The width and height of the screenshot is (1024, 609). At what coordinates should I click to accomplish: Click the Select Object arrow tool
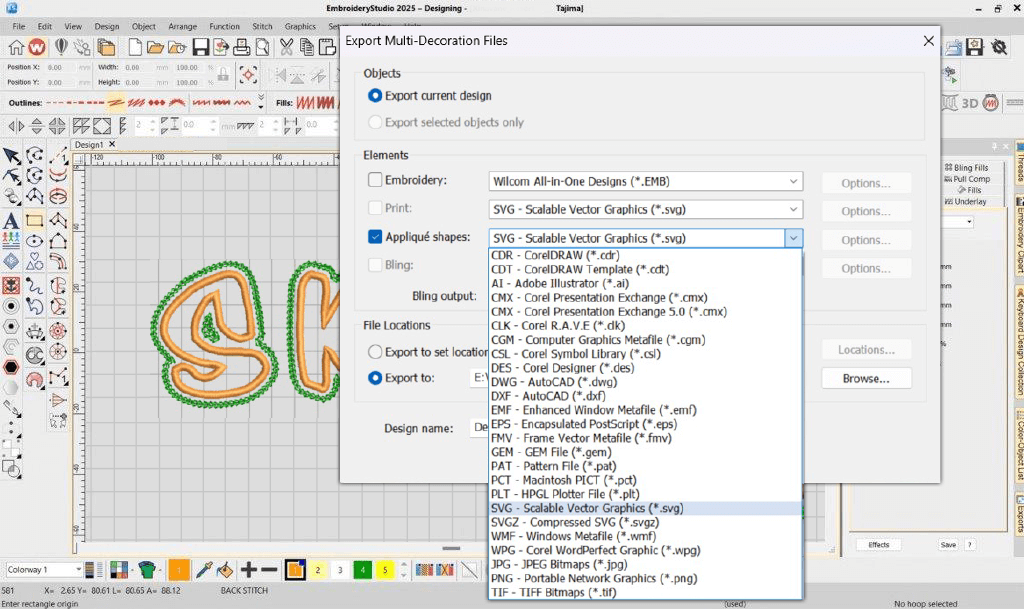click(11, 156)
